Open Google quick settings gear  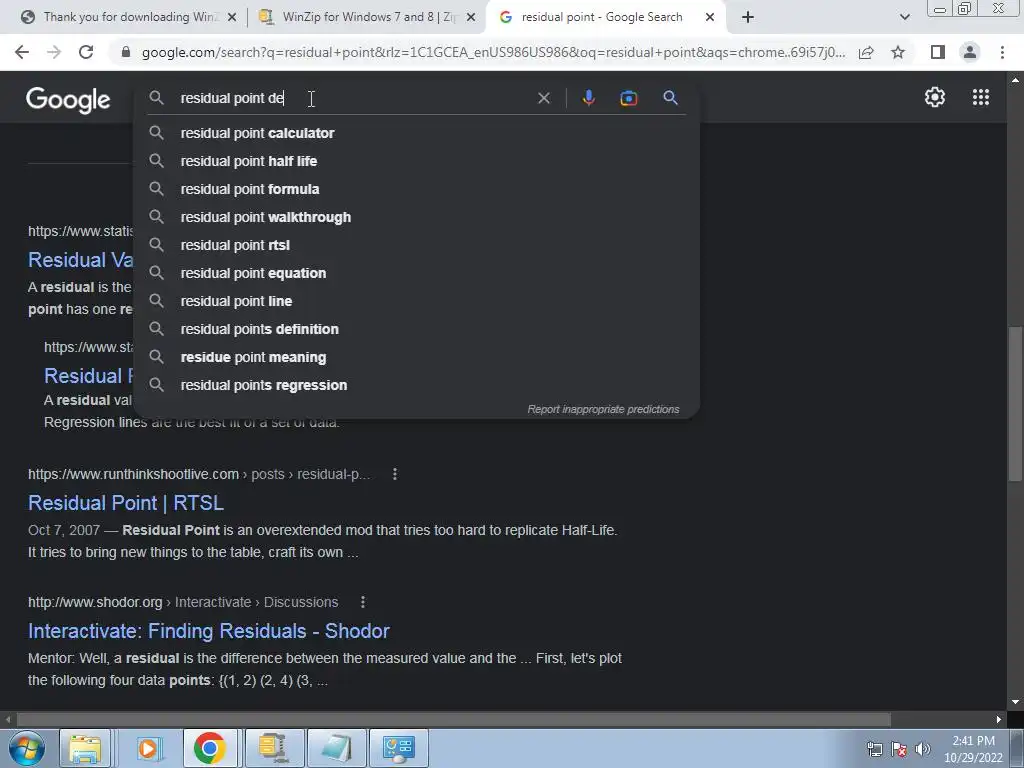click(935, 97)
